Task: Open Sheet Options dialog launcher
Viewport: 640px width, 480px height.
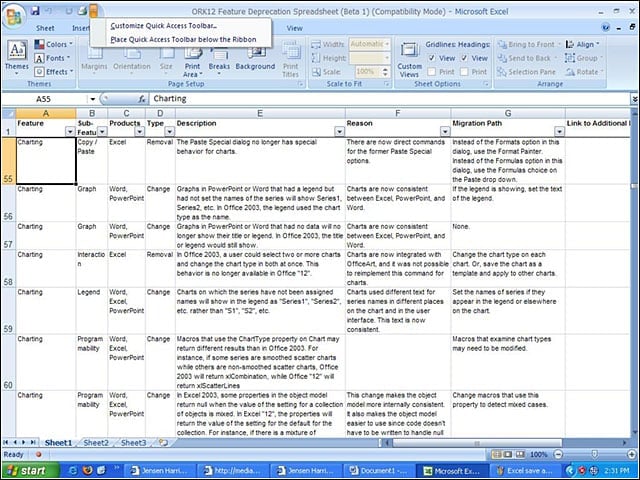Action: coord(486,84)
